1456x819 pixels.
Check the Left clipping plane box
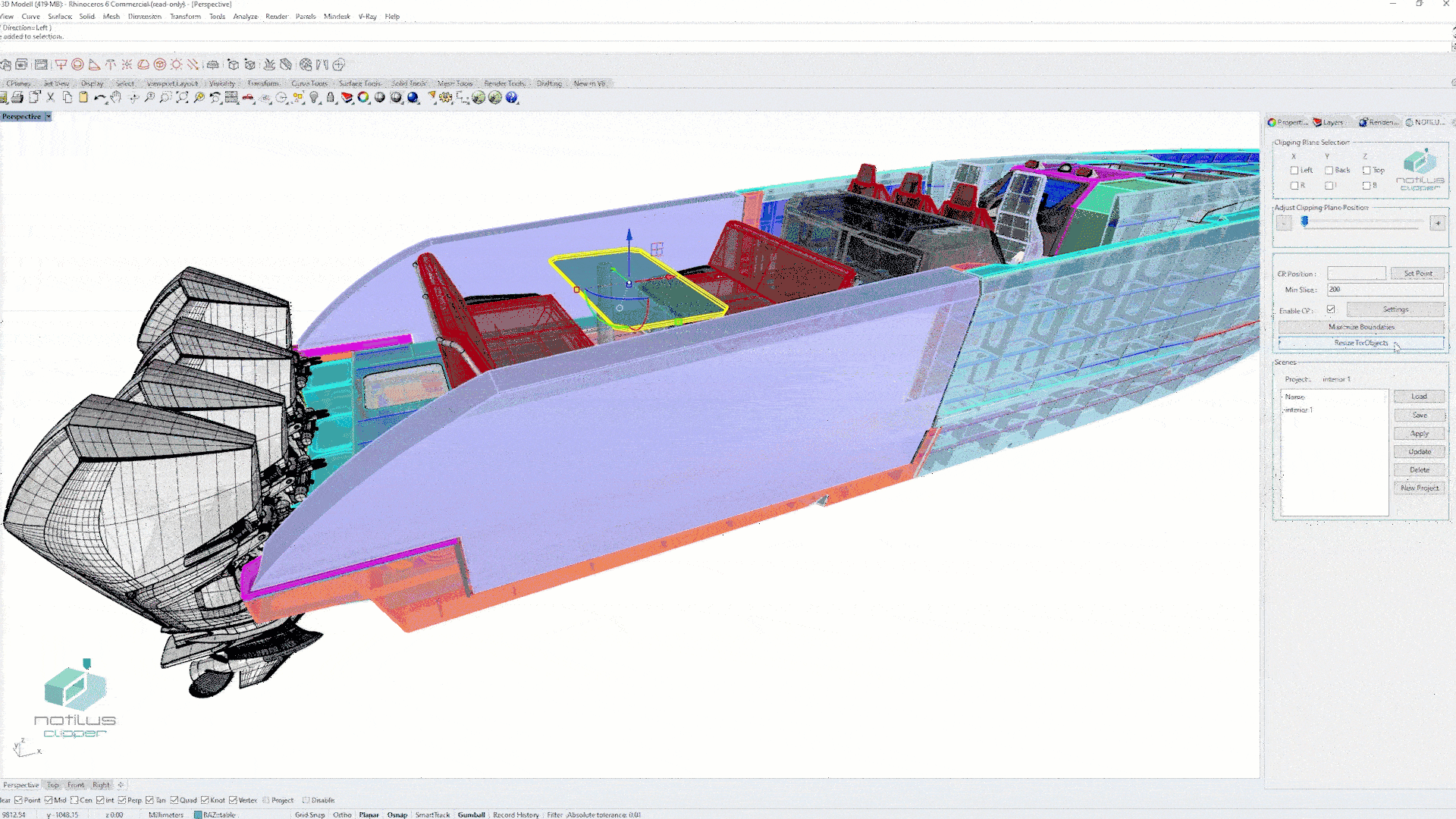1294,171
